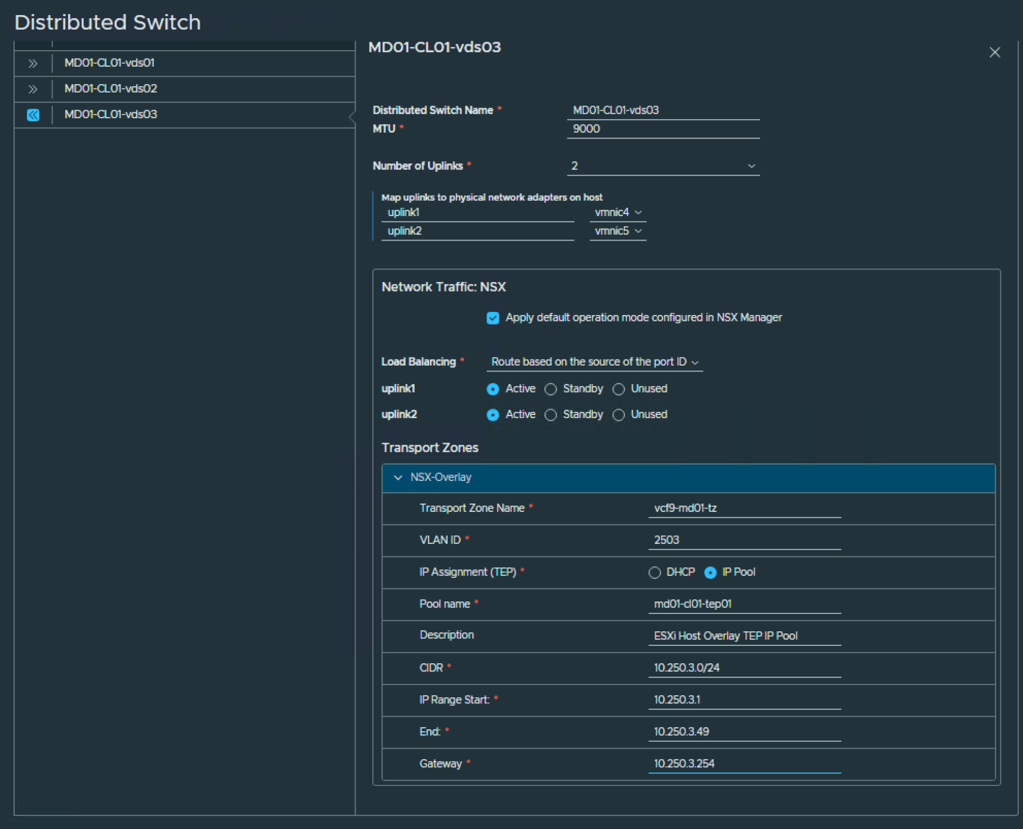Collapse the NSX-Overlay transport zone section
Viewport: 1023px width, 829px height.
399,478
